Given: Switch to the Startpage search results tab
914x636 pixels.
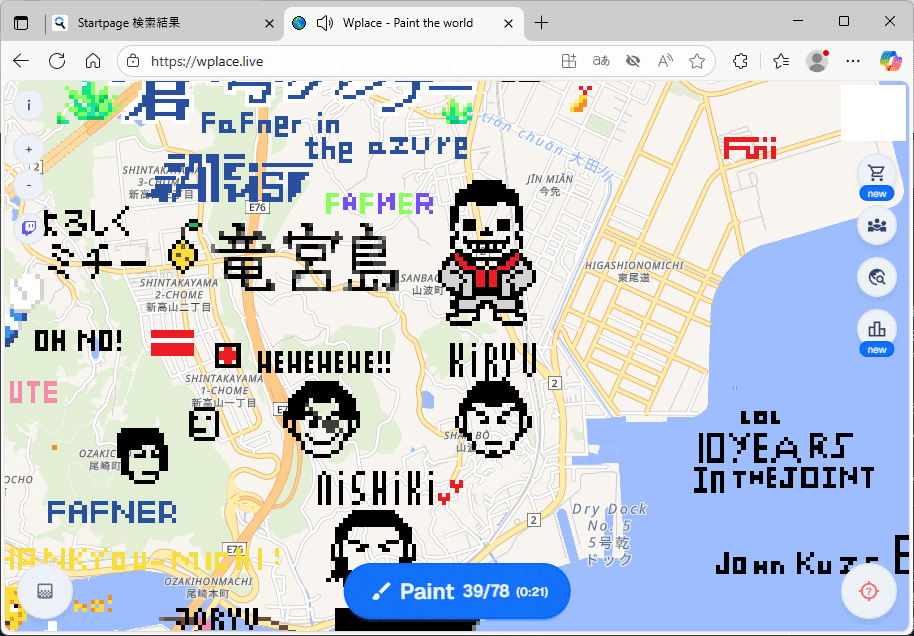Looking at the screenshot, I should coord(160,22).
